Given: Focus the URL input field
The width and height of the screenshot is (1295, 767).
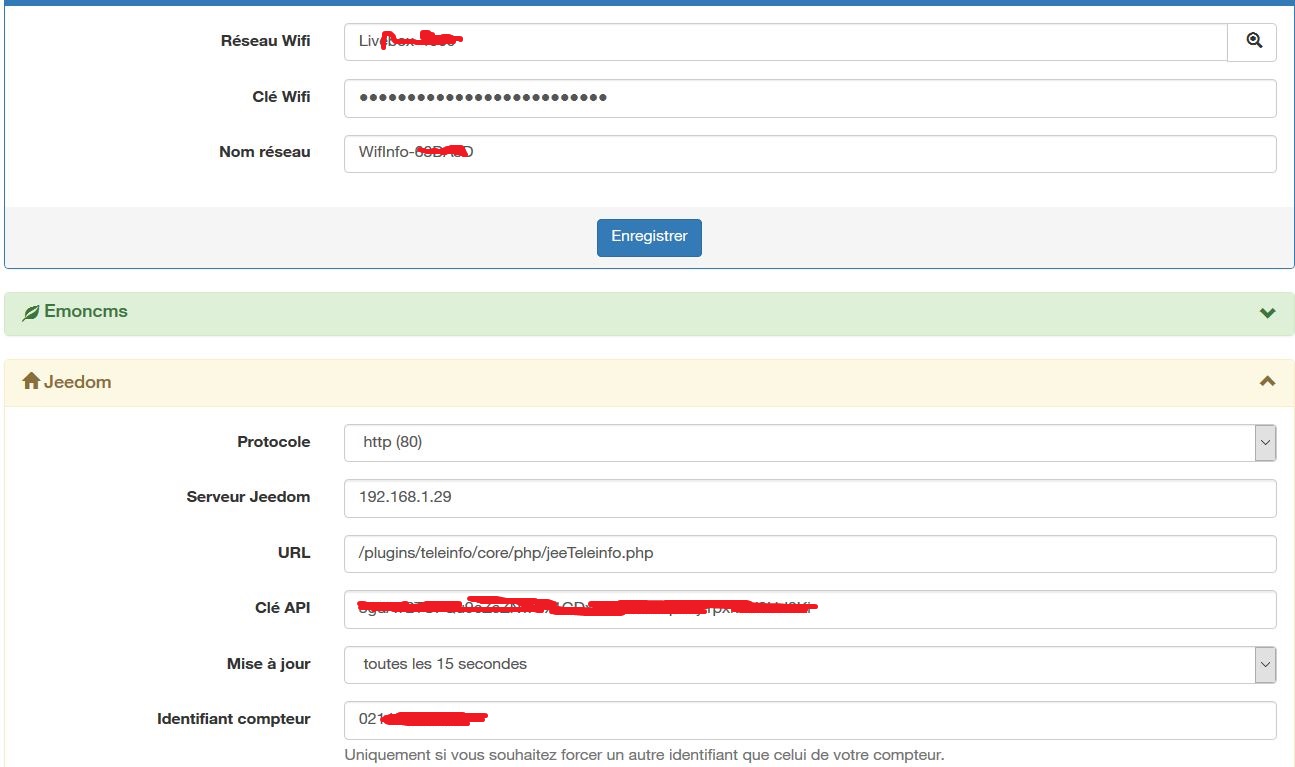Looking at the screenshot, I should coord(810,553).
